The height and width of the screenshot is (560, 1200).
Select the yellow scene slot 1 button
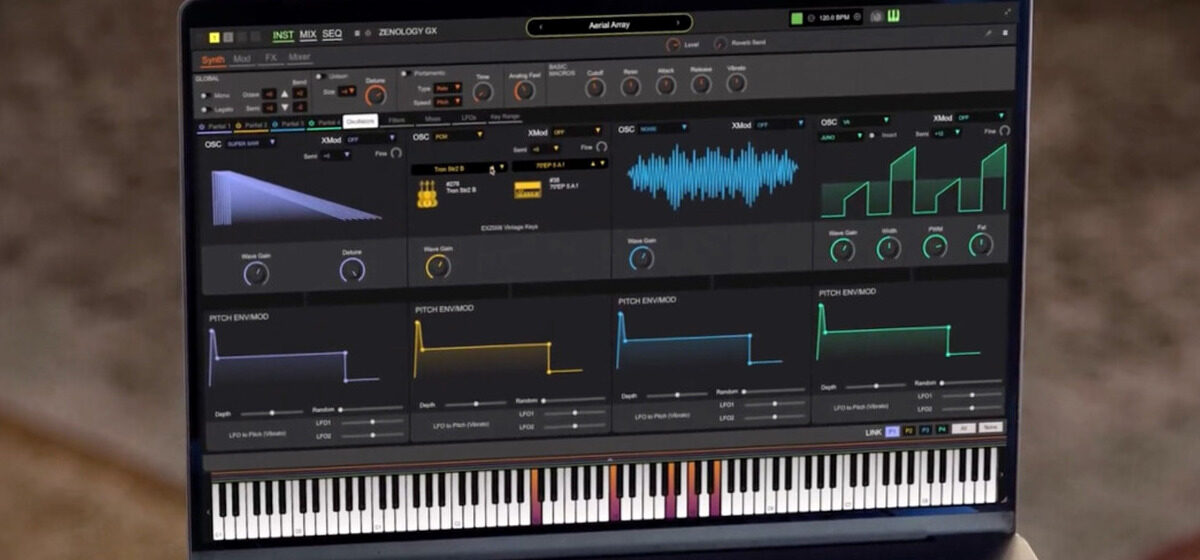[x=214, y=37]
